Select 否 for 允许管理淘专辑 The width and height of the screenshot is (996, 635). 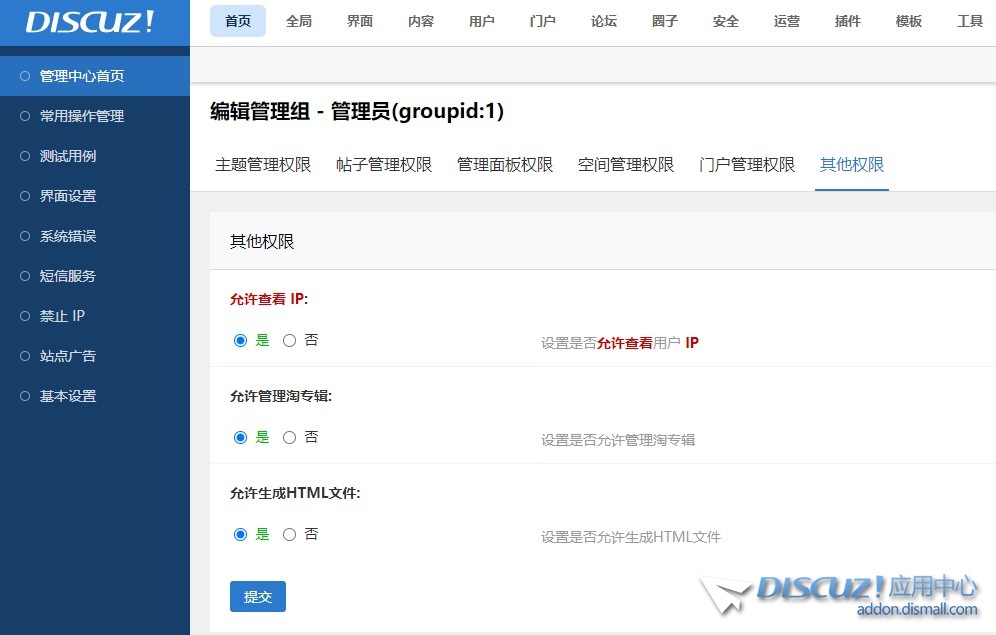click(x=291, y=437)
